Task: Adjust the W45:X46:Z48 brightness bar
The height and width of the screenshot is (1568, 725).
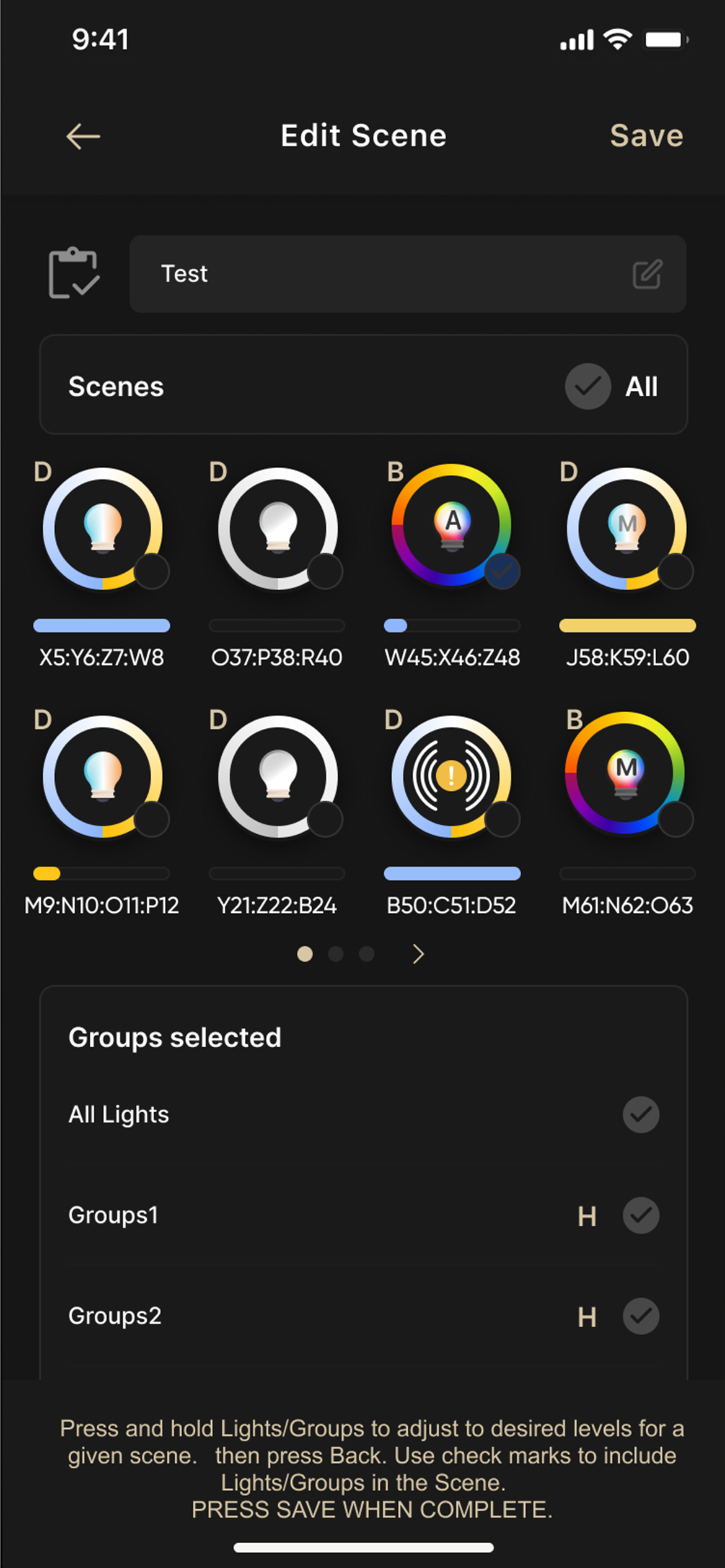Action: coord(452,625)
